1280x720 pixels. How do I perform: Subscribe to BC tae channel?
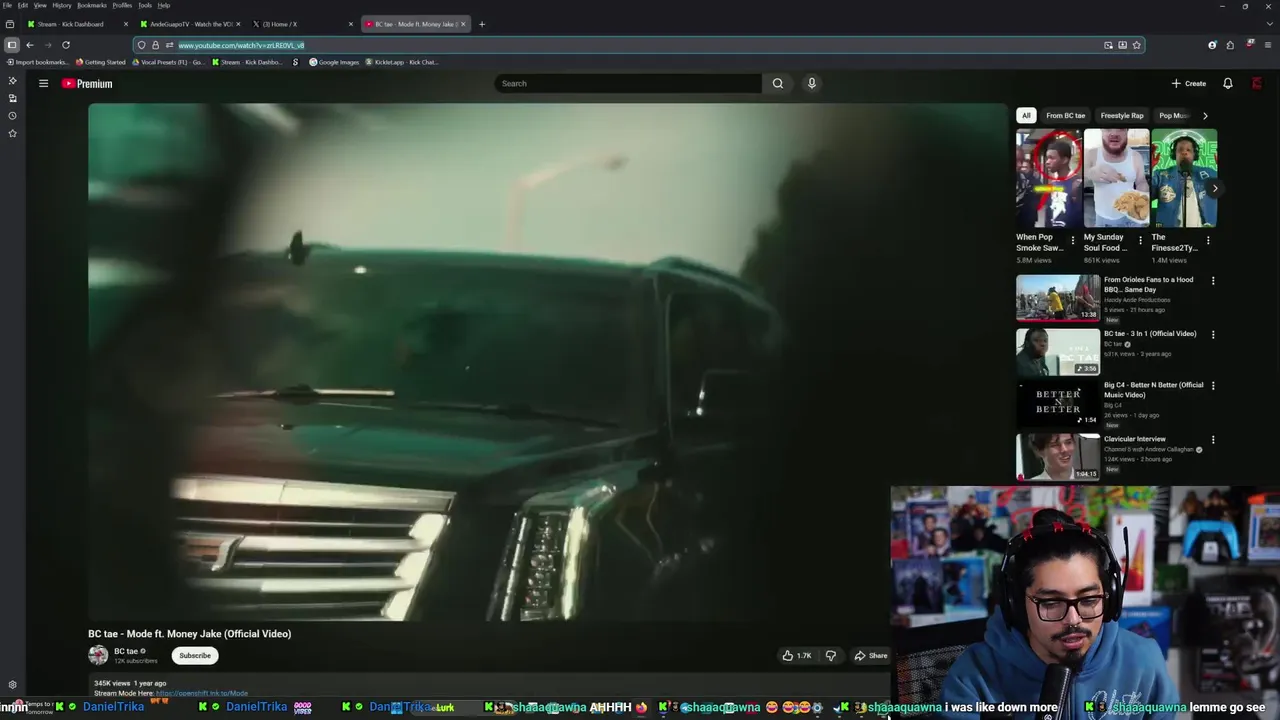tap(195, 655)
